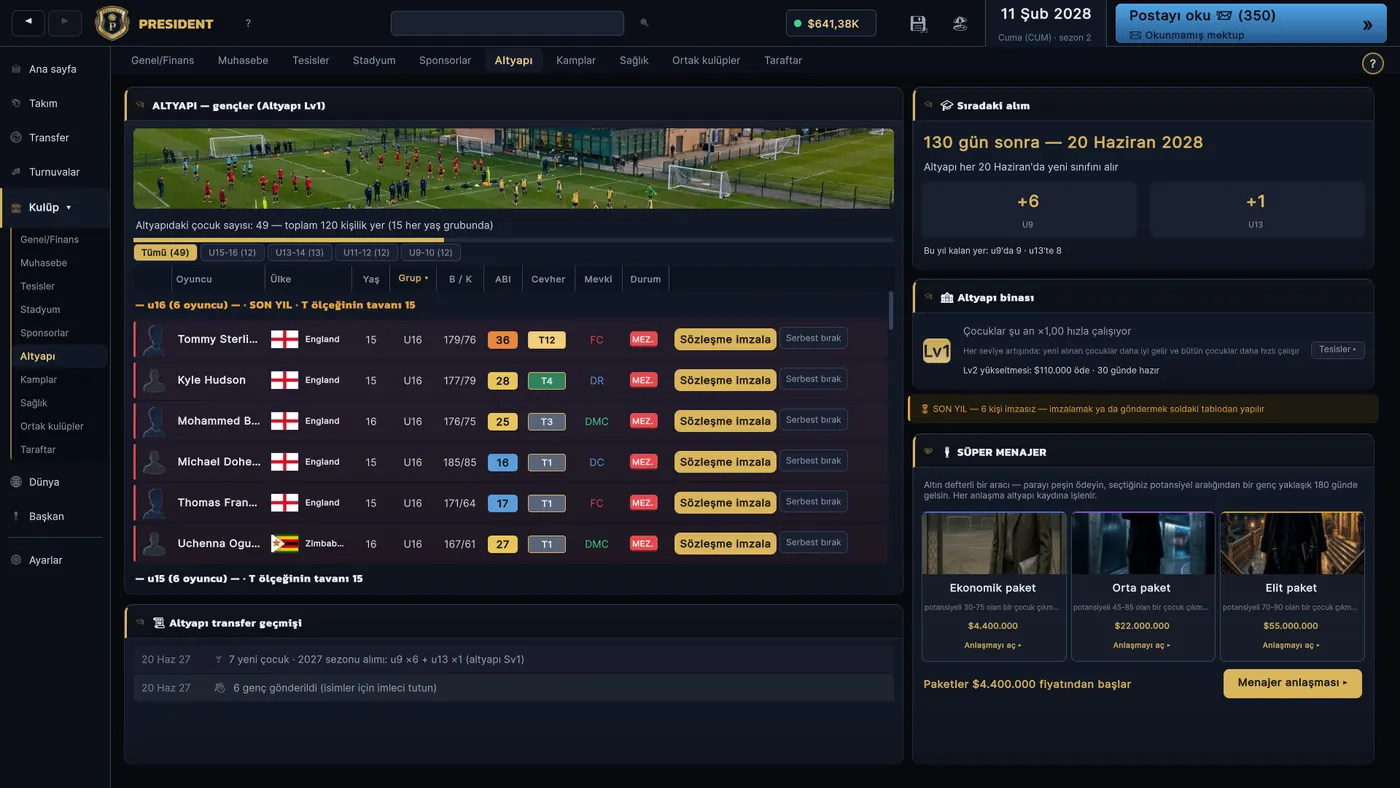Click the icon left of ALTYAPI — gençler header

point(140,105)
